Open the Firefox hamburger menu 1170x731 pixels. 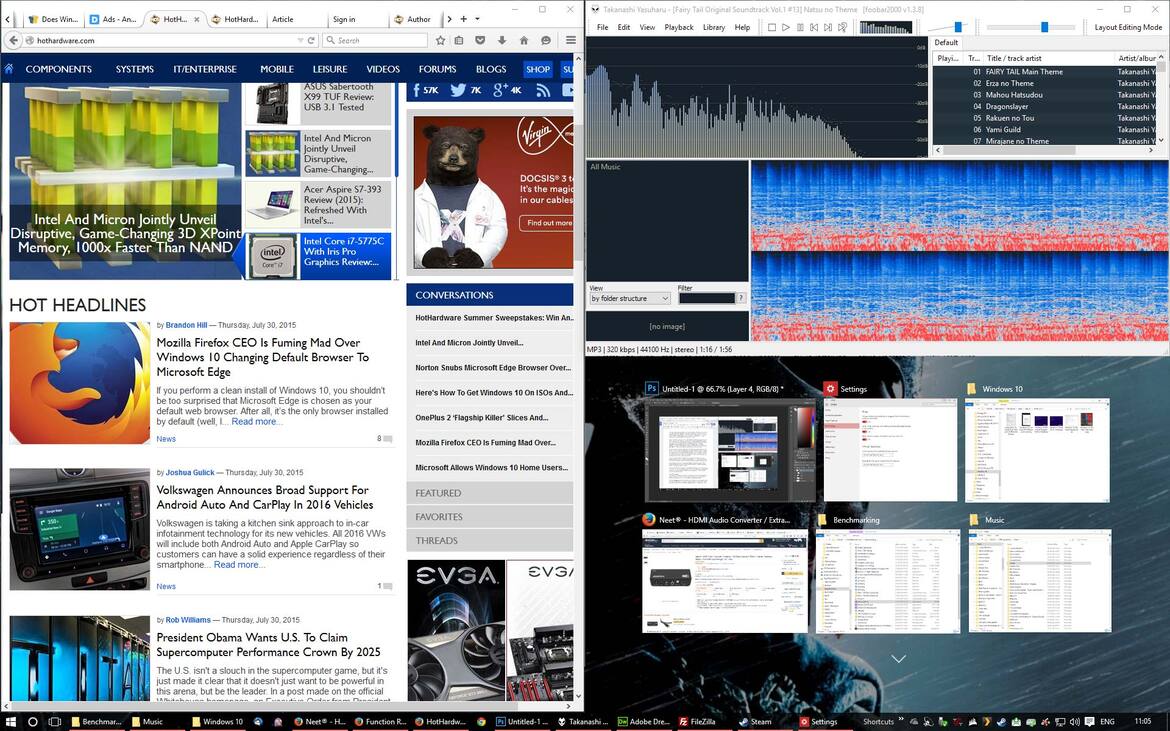[x=571, y=40]
